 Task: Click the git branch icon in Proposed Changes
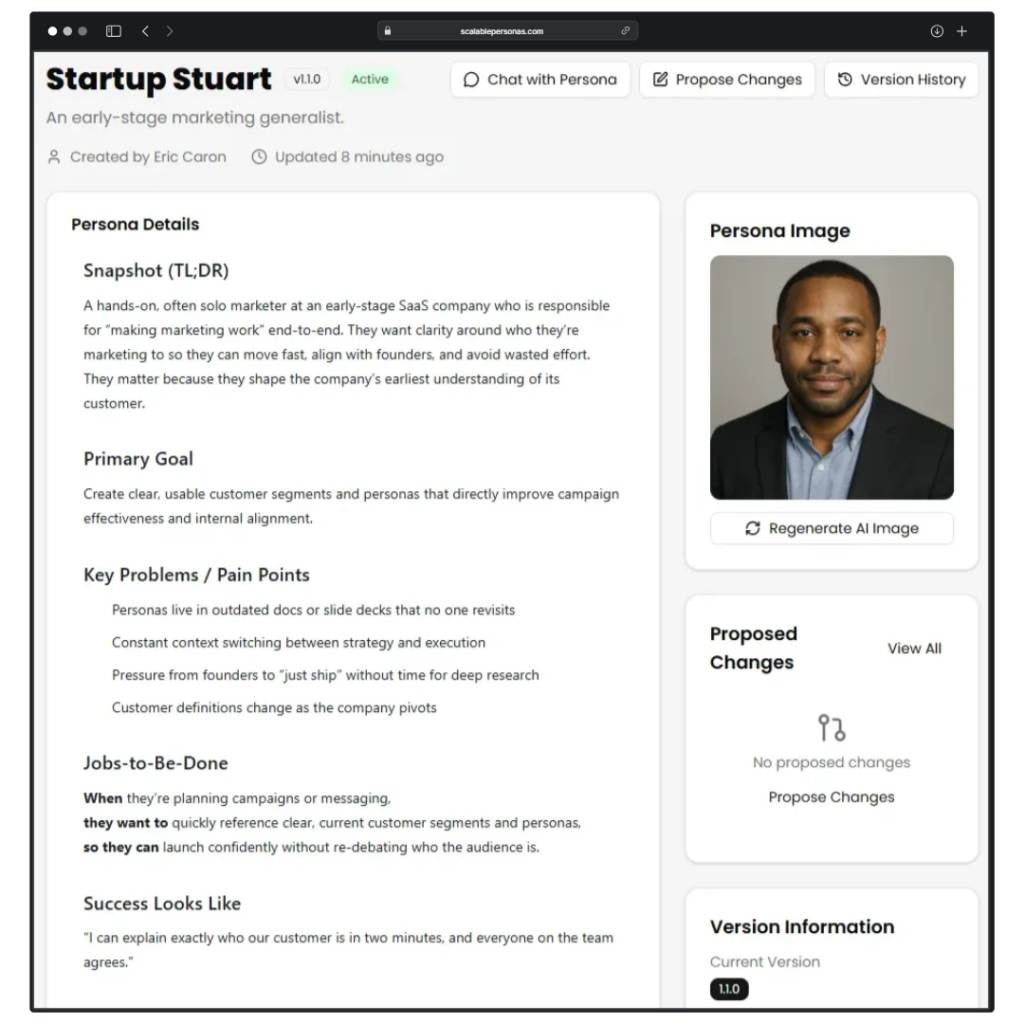831,727
